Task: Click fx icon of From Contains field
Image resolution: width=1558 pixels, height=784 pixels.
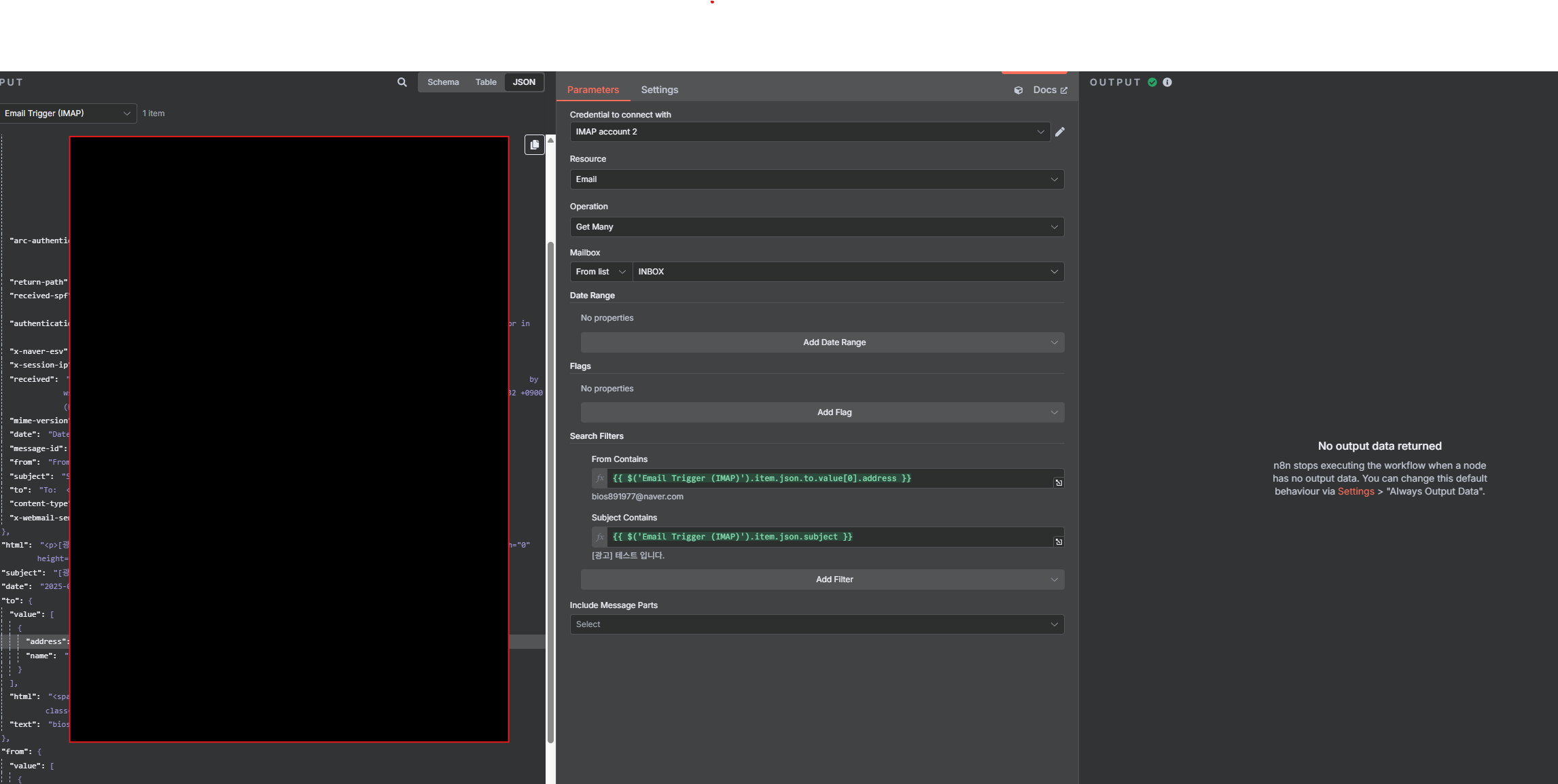Action: coord(599,478)
